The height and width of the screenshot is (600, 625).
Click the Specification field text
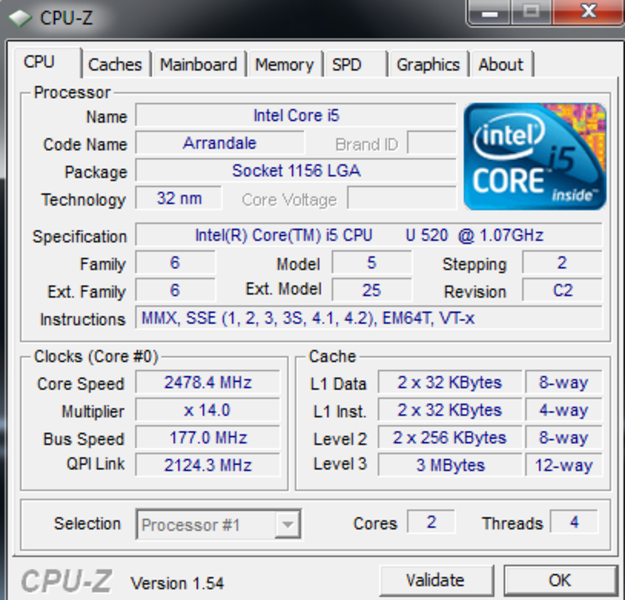click(369, 235)
